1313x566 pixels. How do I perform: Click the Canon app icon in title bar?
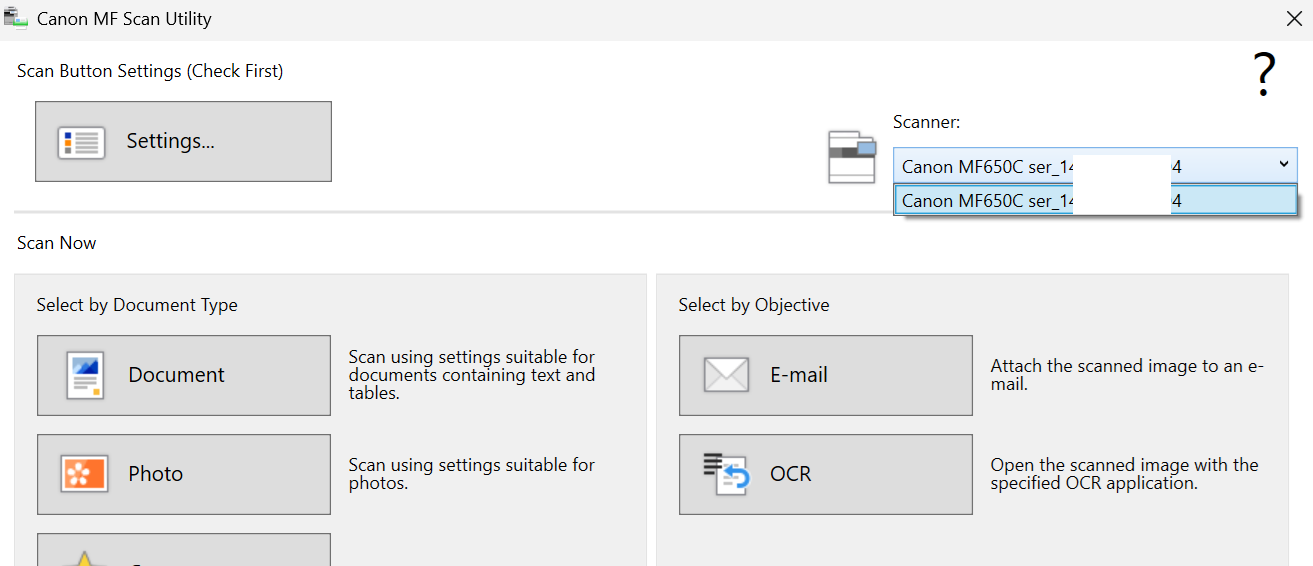point(16,18)
